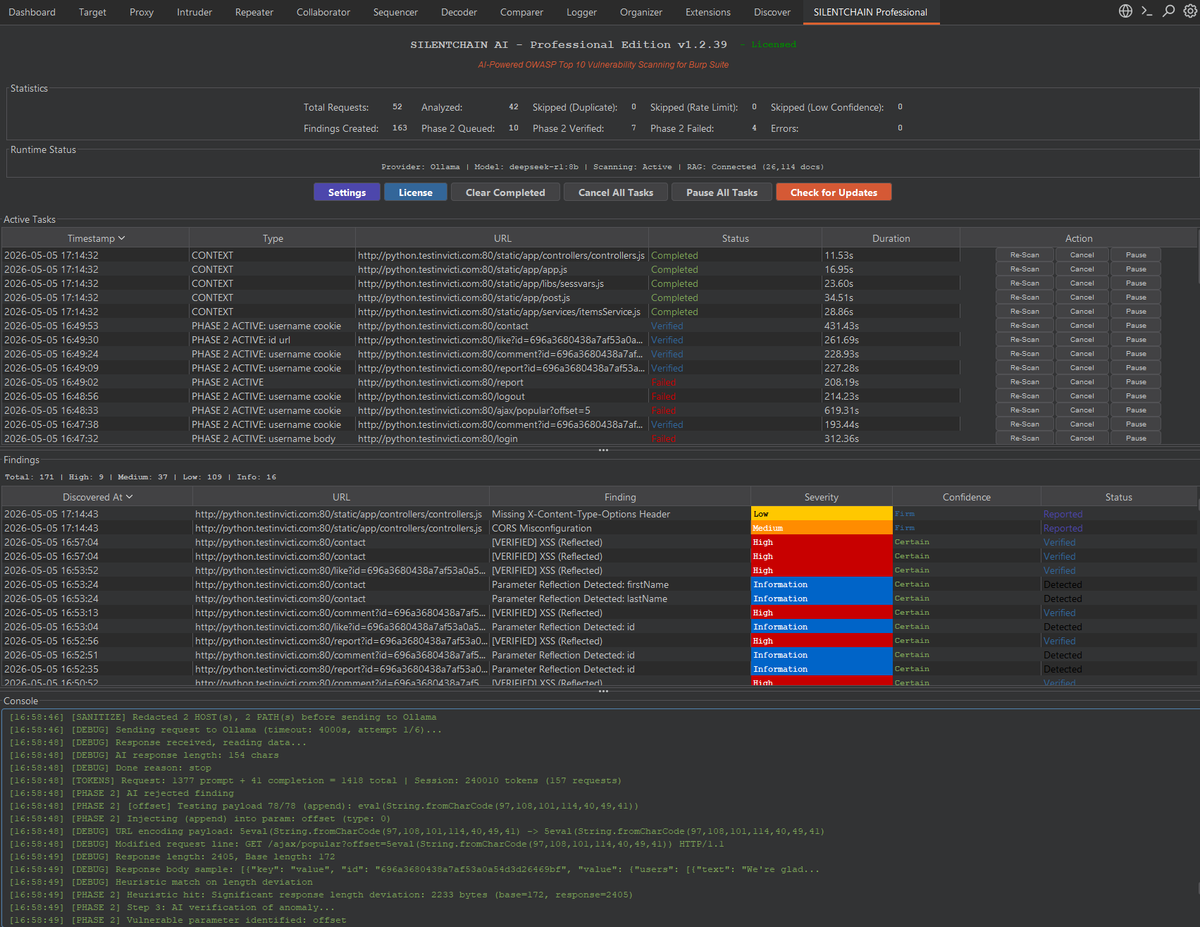Sort Findings by Discovered At column
Image resolution: width=1200 pixels, height=927 pixels.
(x=97, y=497)
